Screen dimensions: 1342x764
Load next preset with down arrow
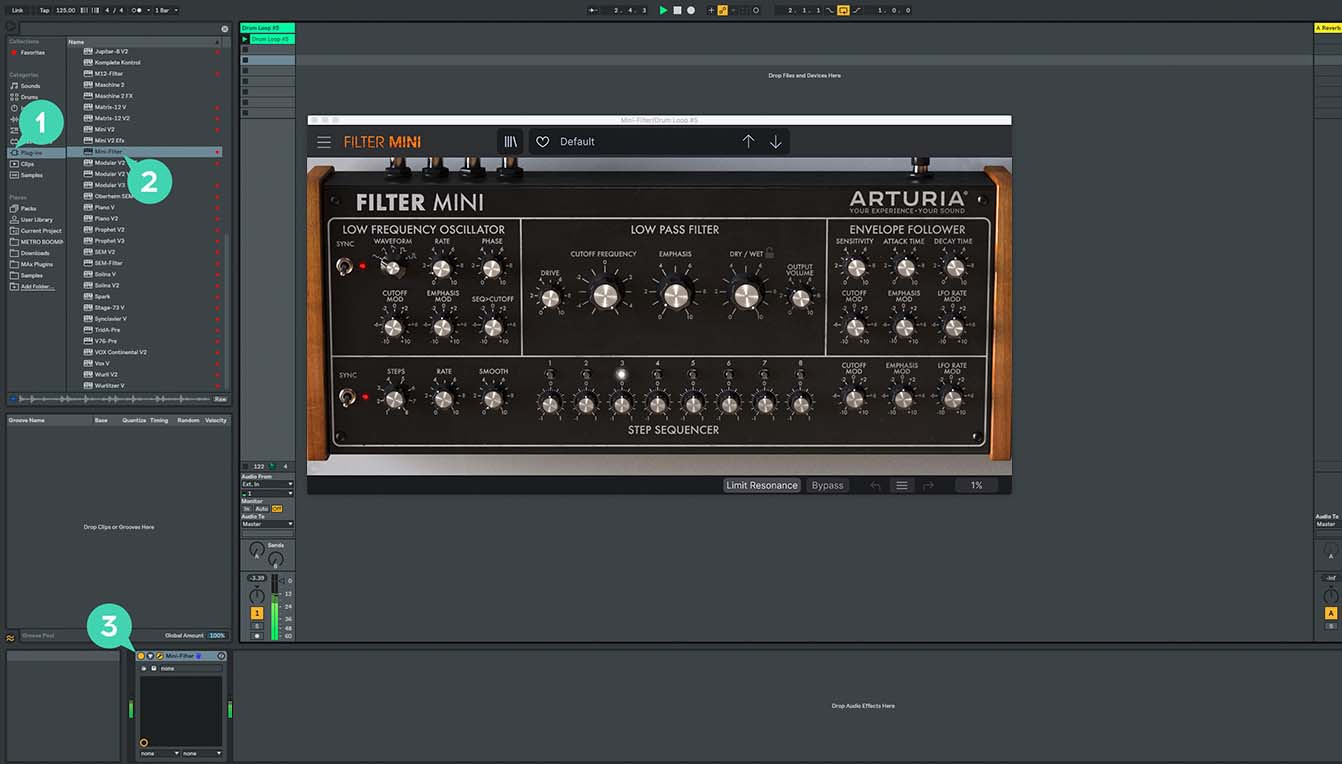tap(775, 142)
